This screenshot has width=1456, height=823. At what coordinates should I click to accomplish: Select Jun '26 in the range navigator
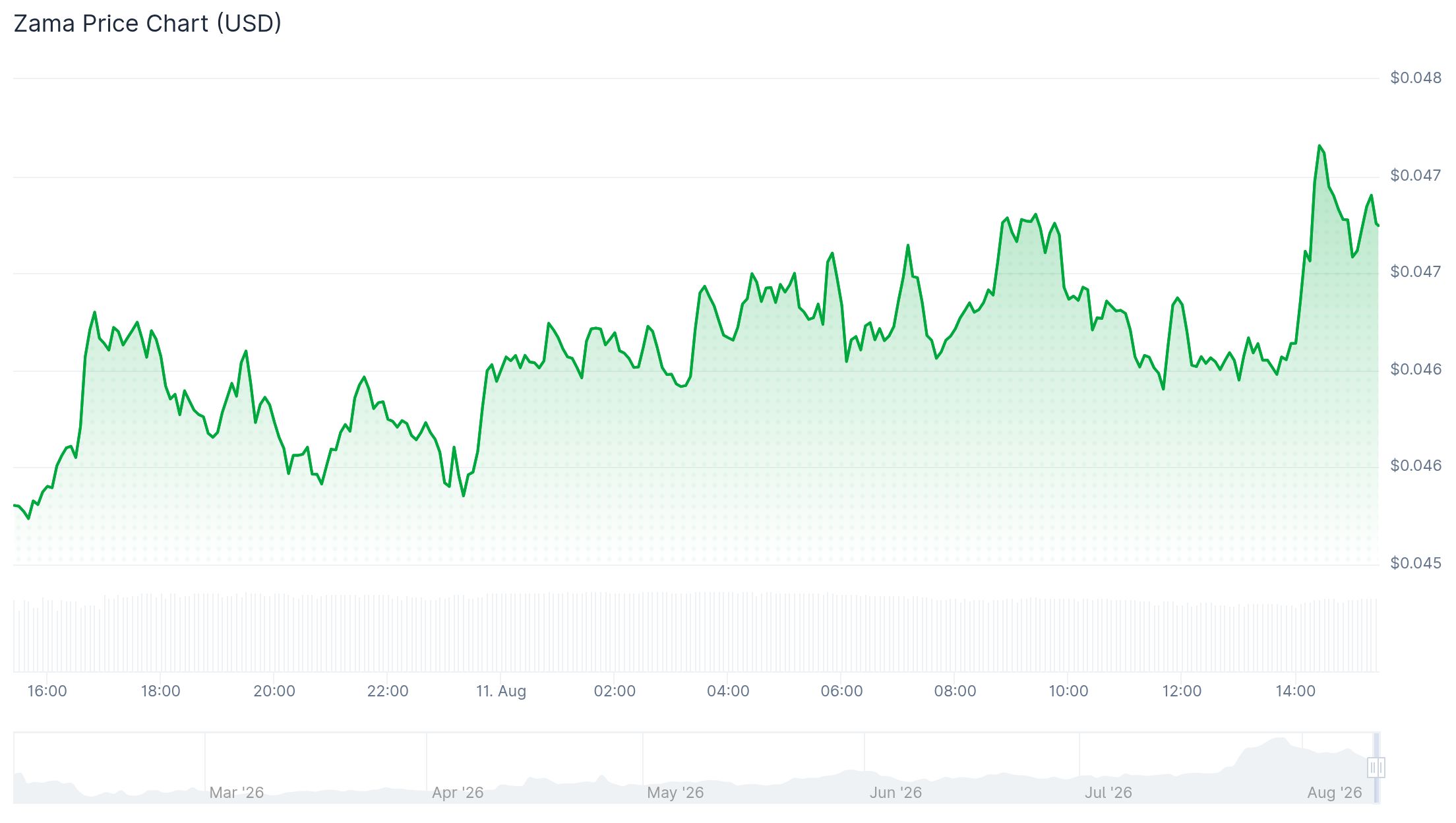coord(895,793)
